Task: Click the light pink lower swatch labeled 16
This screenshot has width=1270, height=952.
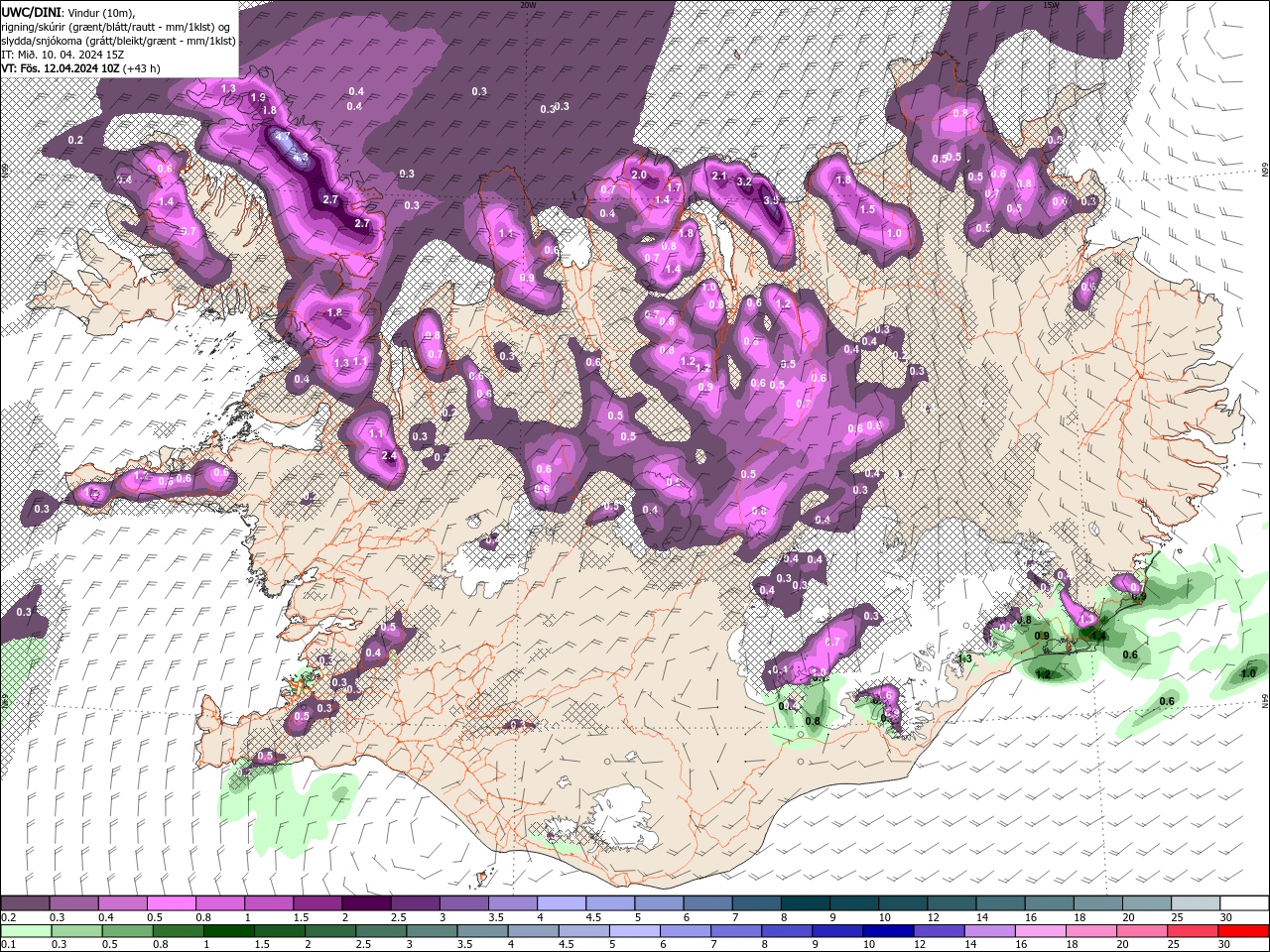Action: (x=1042, y=932)
